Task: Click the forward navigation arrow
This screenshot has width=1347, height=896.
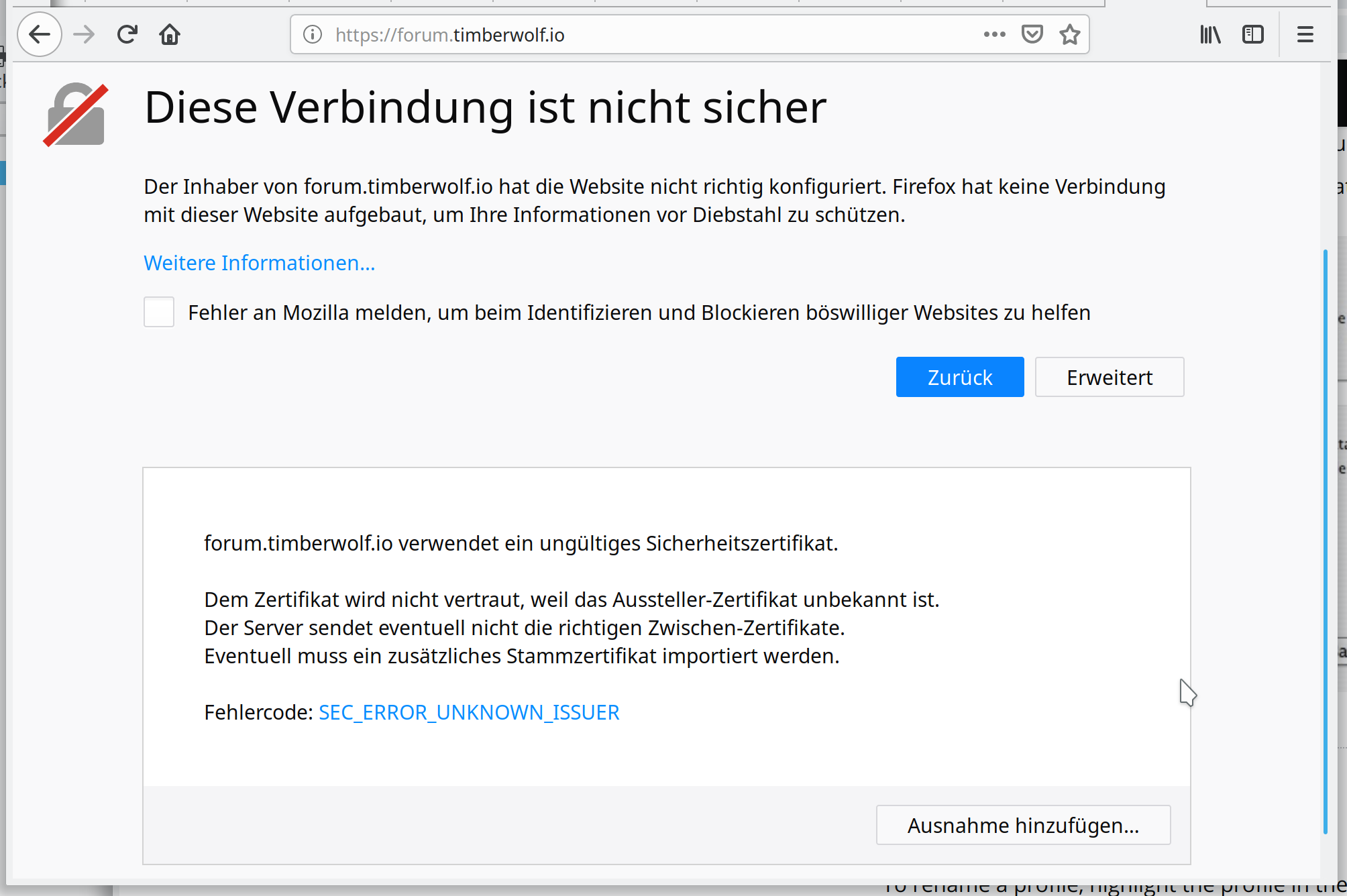Action: (84, 34)
